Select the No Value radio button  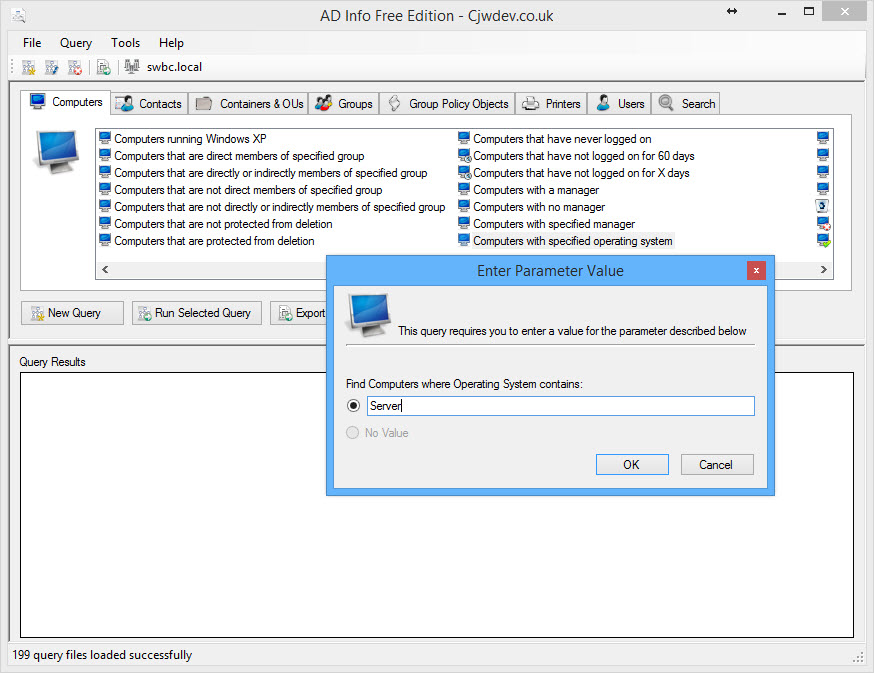click(x=352, y=433)
